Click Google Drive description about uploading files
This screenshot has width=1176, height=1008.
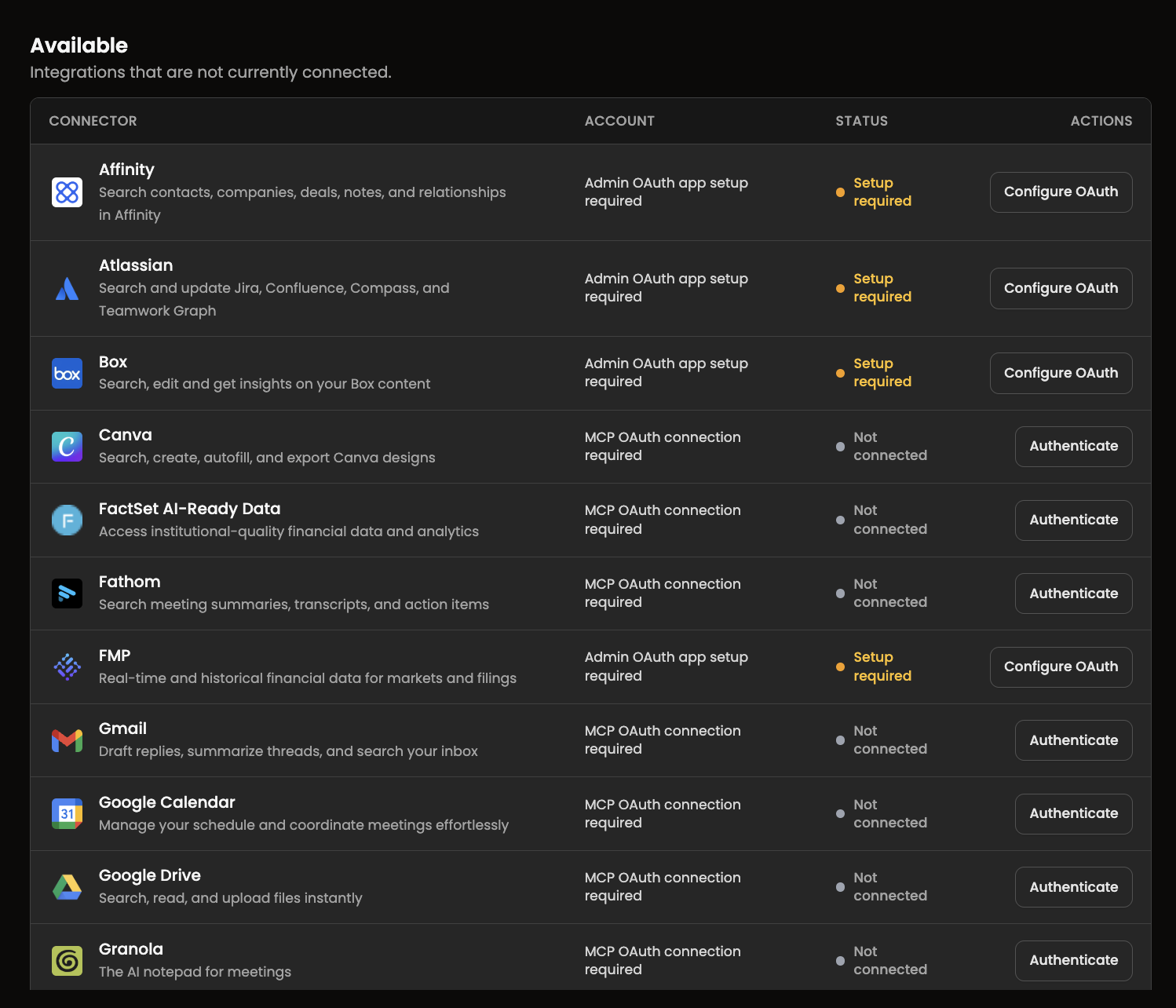click(231, 898)
